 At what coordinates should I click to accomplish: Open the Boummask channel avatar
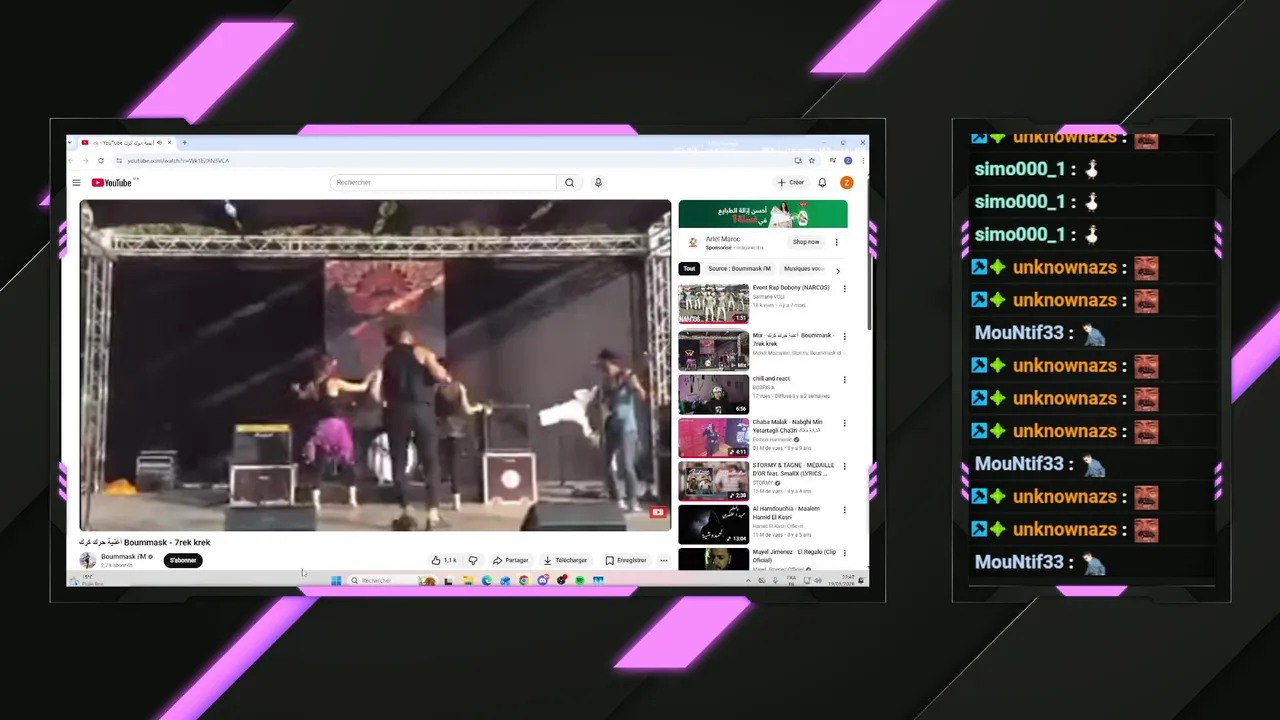(88, 560)
